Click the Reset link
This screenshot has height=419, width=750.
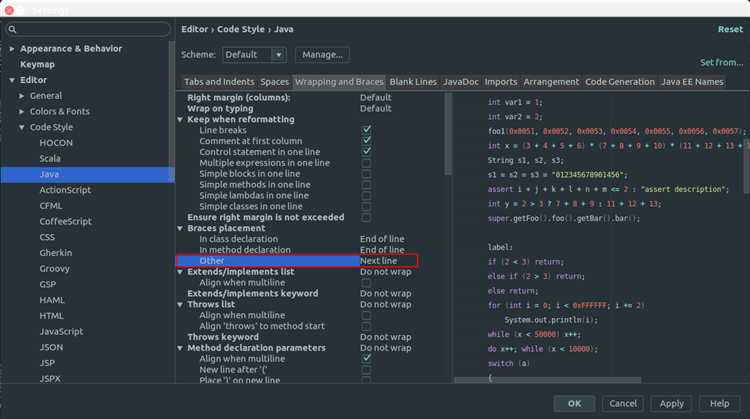click(730, 29)
